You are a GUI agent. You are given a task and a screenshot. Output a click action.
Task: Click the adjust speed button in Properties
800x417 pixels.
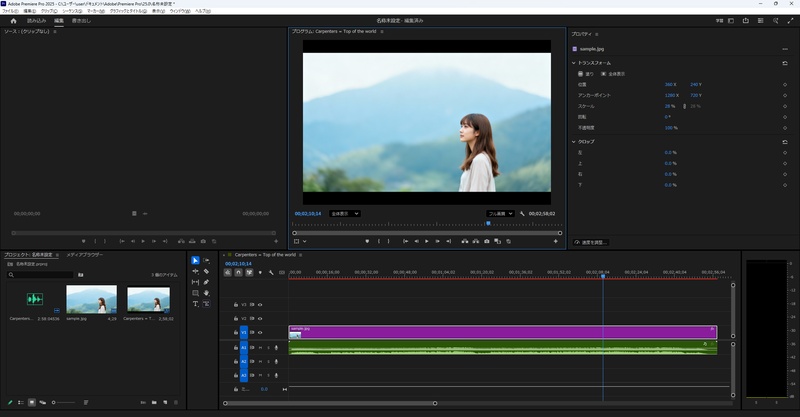[591, 242]
